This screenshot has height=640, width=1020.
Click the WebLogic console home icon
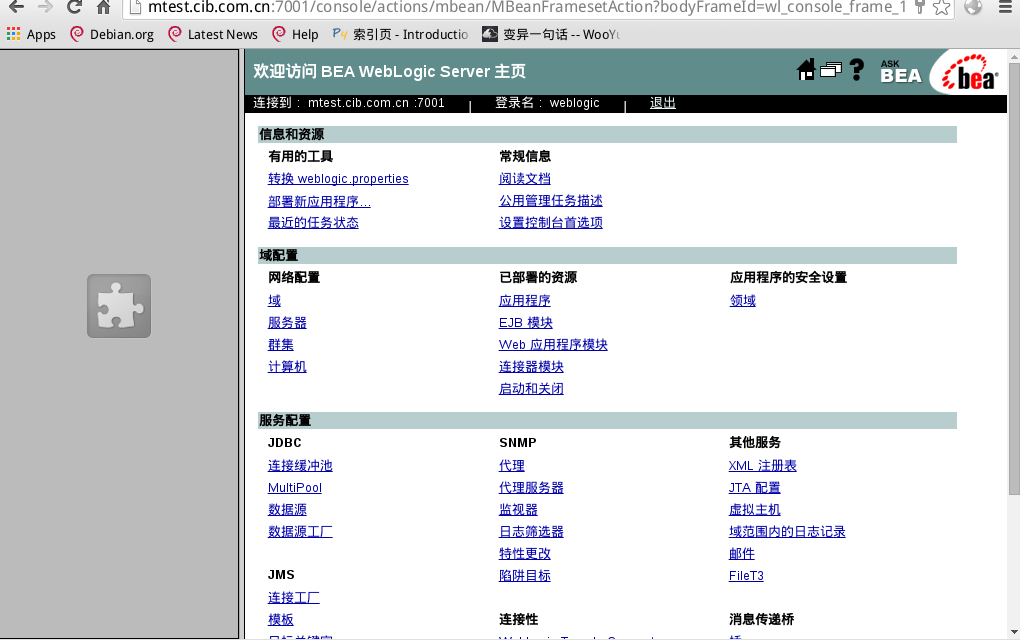806,70
